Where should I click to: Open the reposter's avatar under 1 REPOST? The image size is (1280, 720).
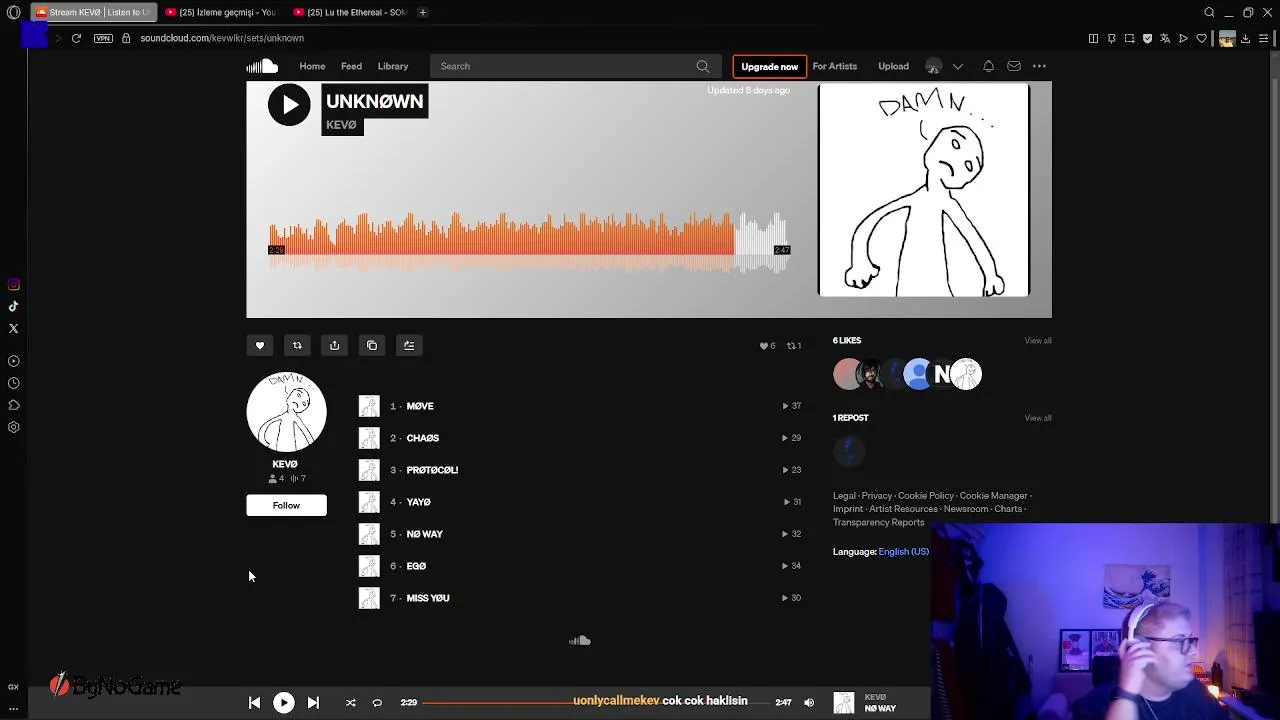tap(849, 451)
